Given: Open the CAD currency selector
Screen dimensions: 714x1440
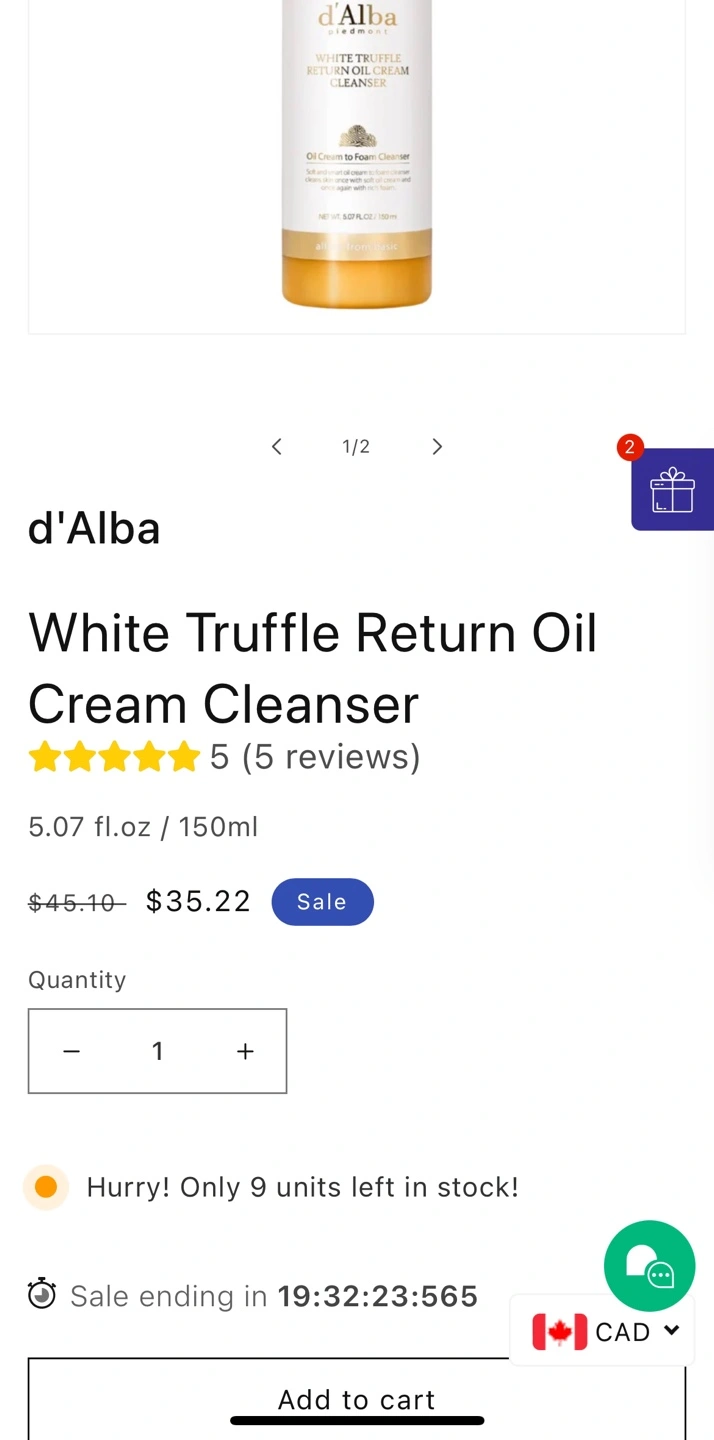Looking at the screenshot, I should [x=603, y=1332].
